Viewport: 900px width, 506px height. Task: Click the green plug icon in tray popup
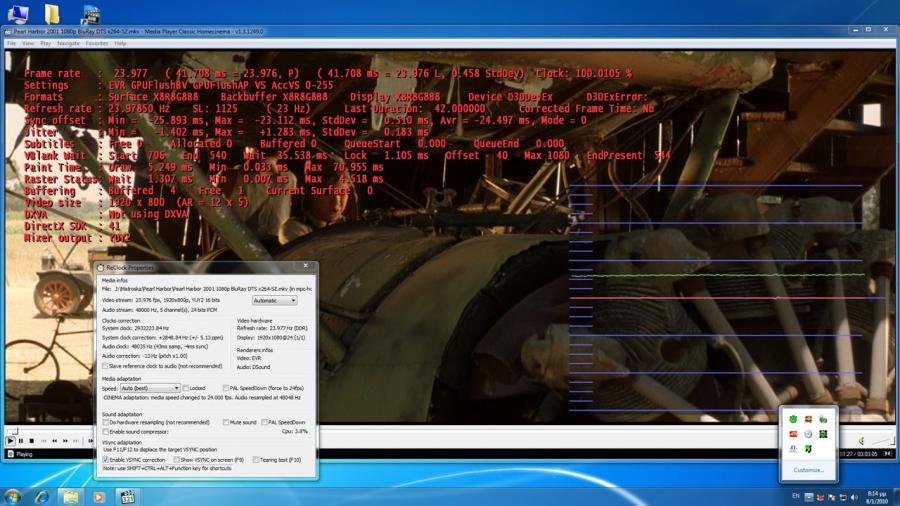(823, 419)
